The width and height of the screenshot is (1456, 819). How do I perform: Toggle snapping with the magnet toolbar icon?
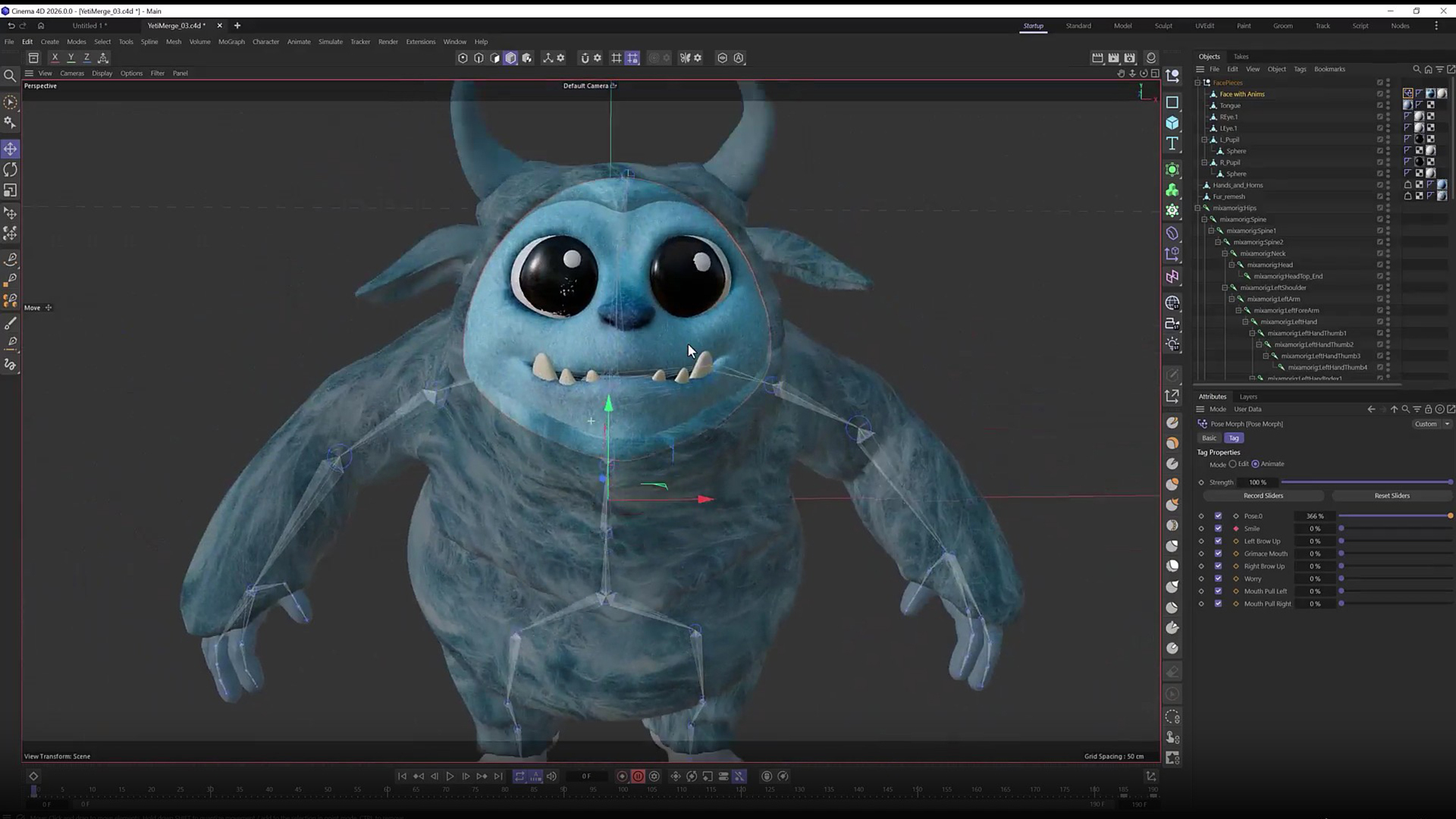pyautogui.click(x=585, y=58)
